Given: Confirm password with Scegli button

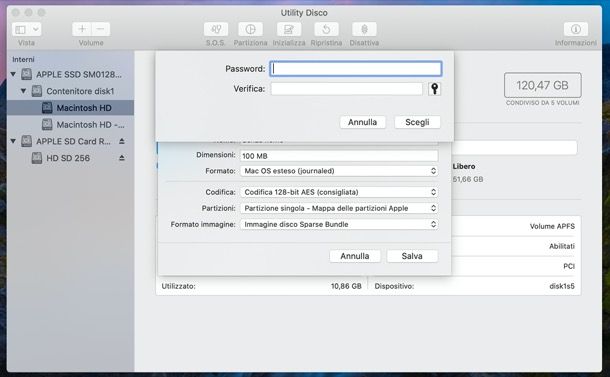Looking at the screenshot, I should pos(417,122).
